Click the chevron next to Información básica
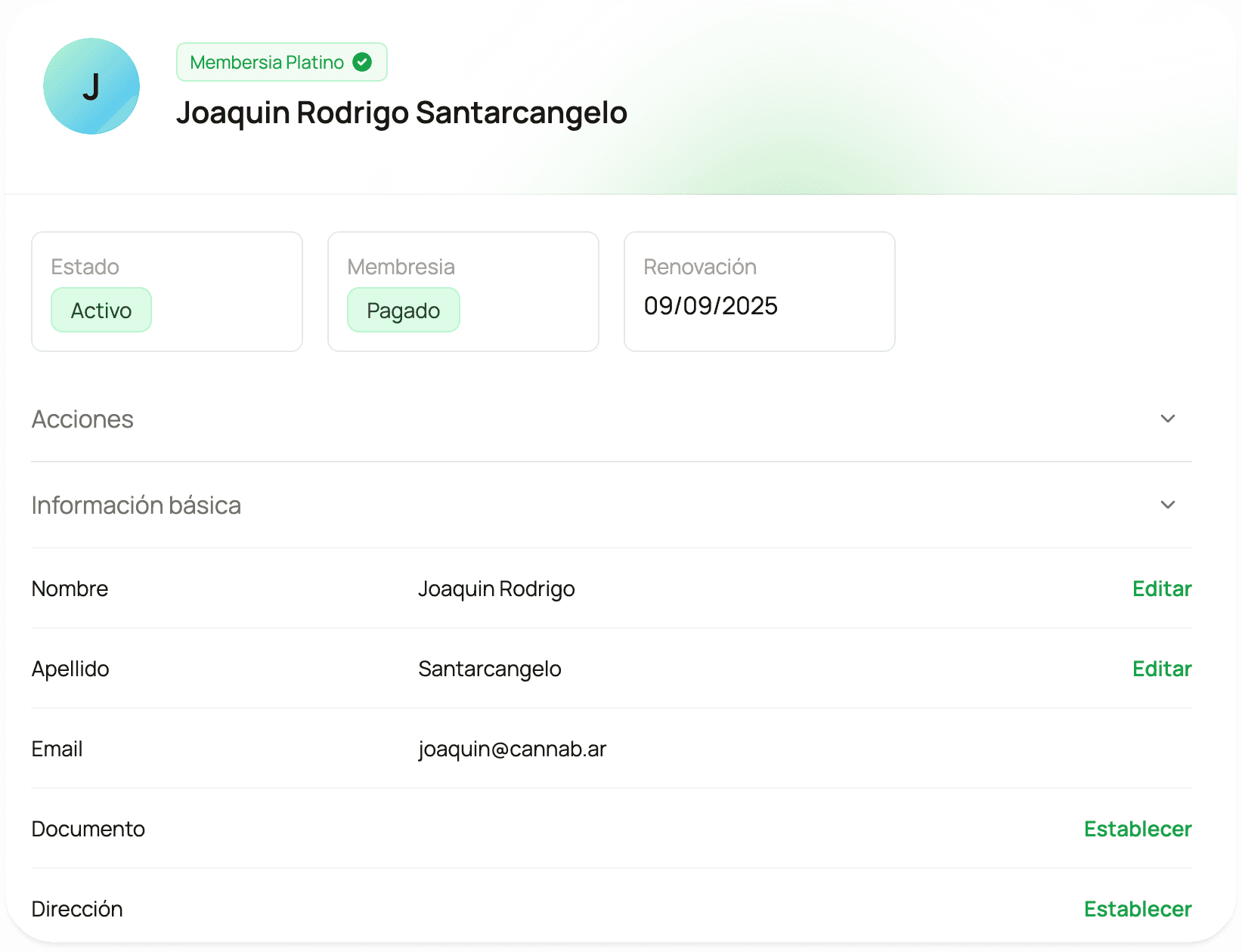The width and height of the screenshot is (1242, 952). tap(1168, 505)
